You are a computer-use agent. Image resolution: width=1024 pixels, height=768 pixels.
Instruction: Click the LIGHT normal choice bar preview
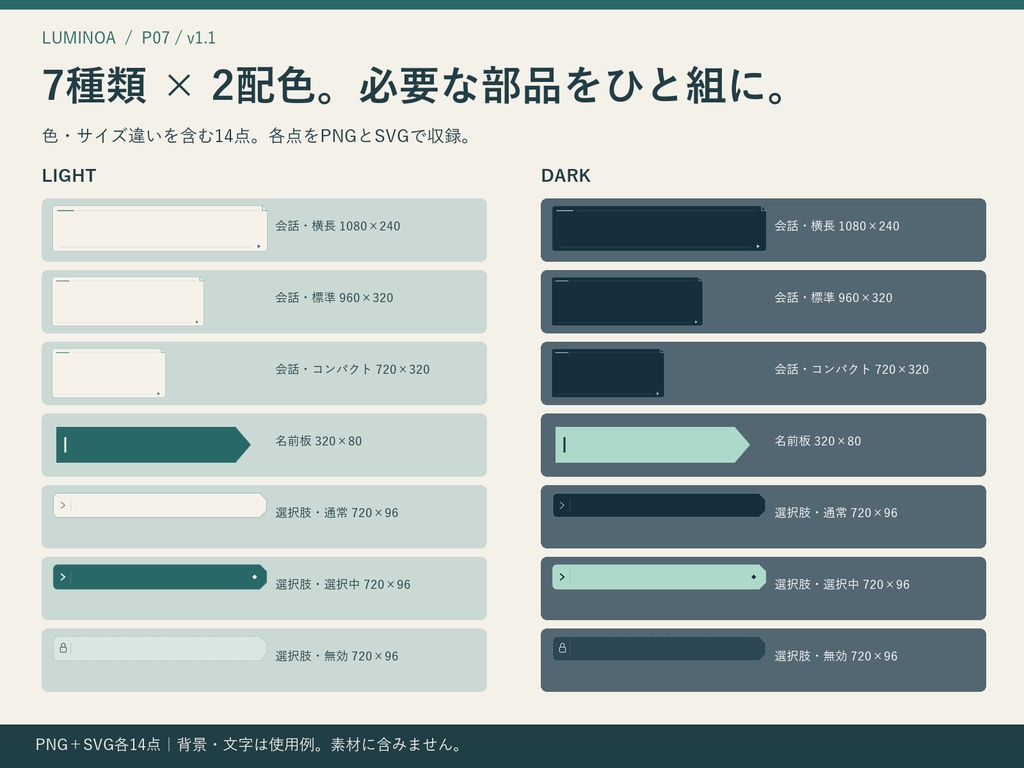[x=160, y=505]
